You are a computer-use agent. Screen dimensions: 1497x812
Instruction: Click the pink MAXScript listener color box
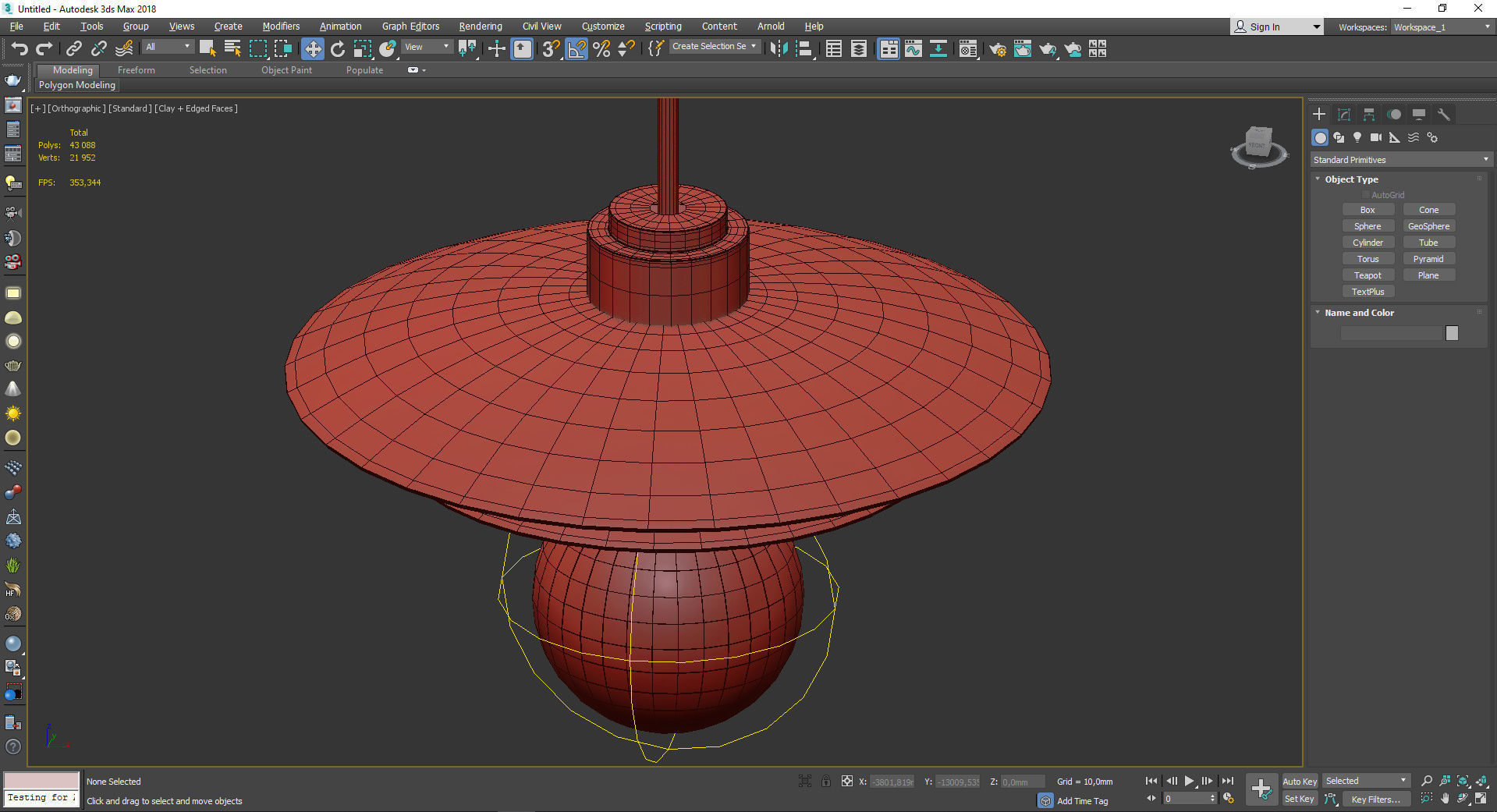pyautogui.click(x=41, y=781)
